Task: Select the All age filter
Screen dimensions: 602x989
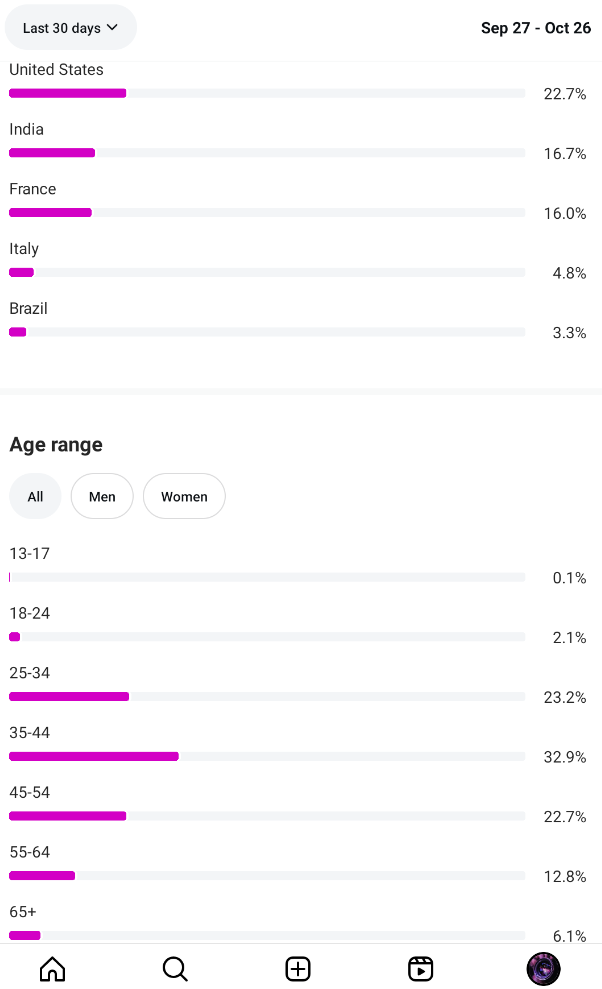Action: 35,496
